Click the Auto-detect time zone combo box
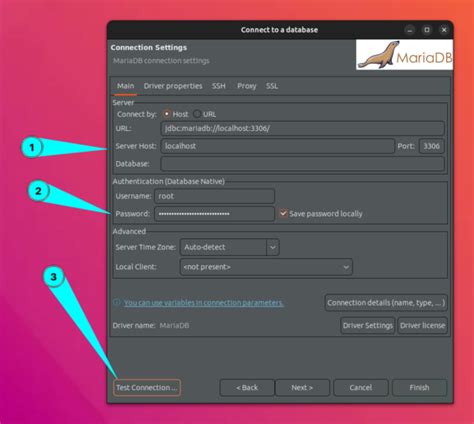This screenshot has width=474, height=424. tap(223, 247)
